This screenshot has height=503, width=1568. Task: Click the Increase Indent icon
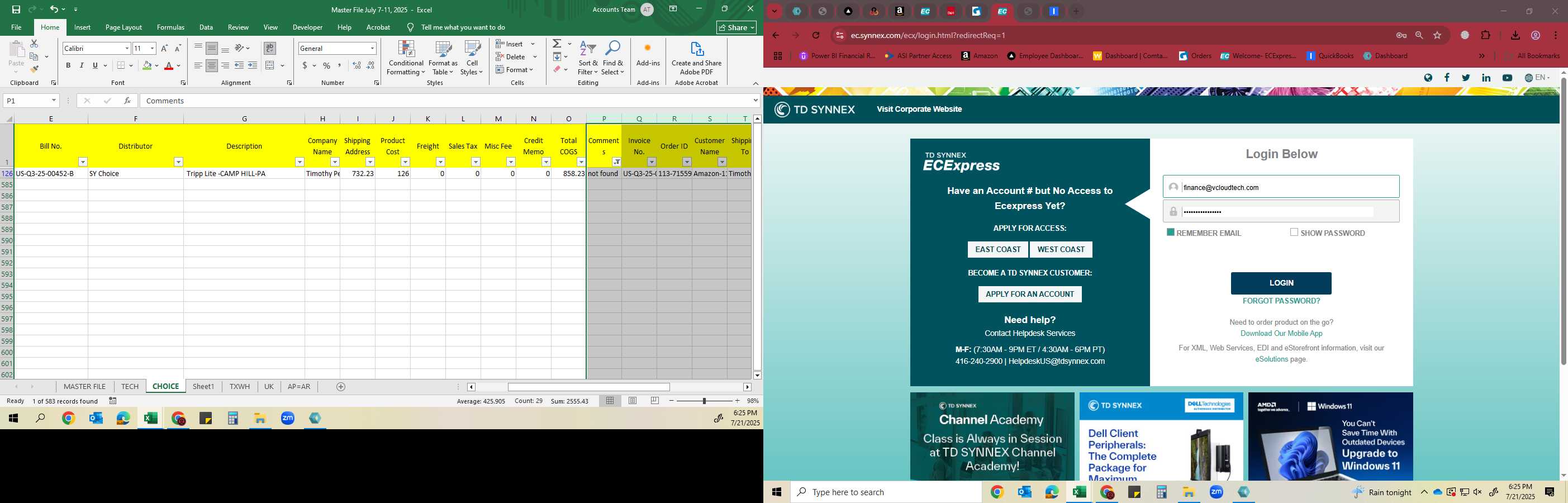253,66
